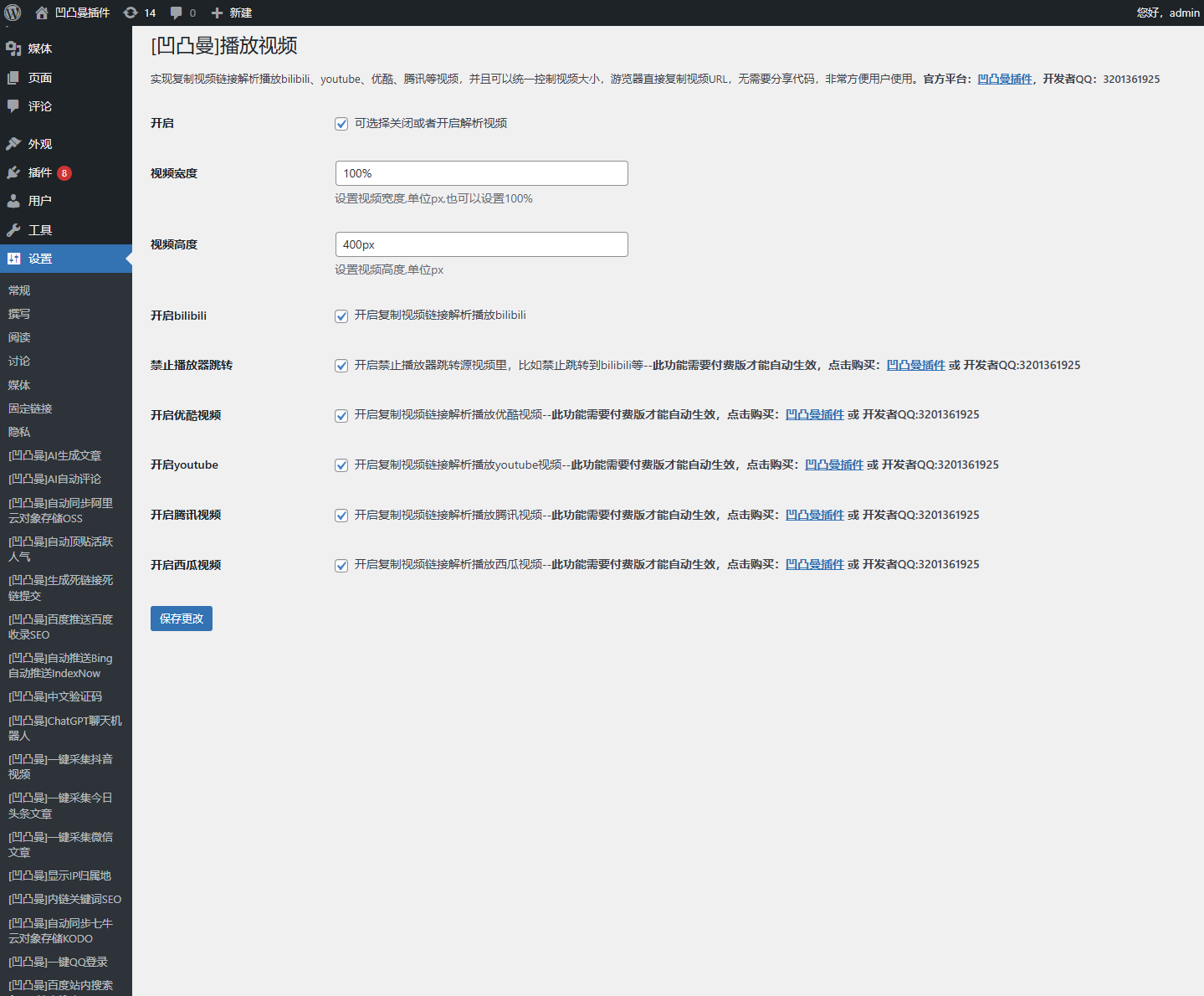Toggle the 开启 parse video checkbox
Viewport: 1204px width, 996px height.
click(341, 124)
